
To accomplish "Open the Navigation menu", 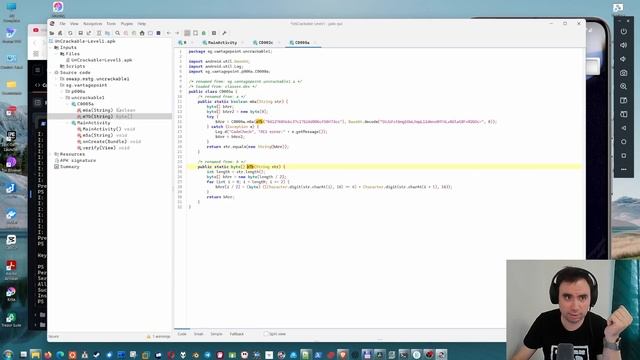I will tap(93, 24).
